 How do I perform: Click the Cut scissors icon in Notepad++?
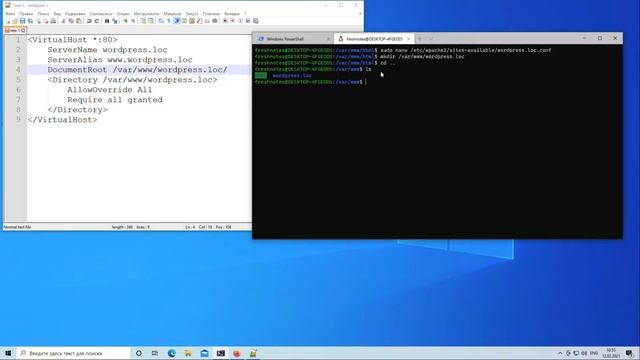click(63, 21)
